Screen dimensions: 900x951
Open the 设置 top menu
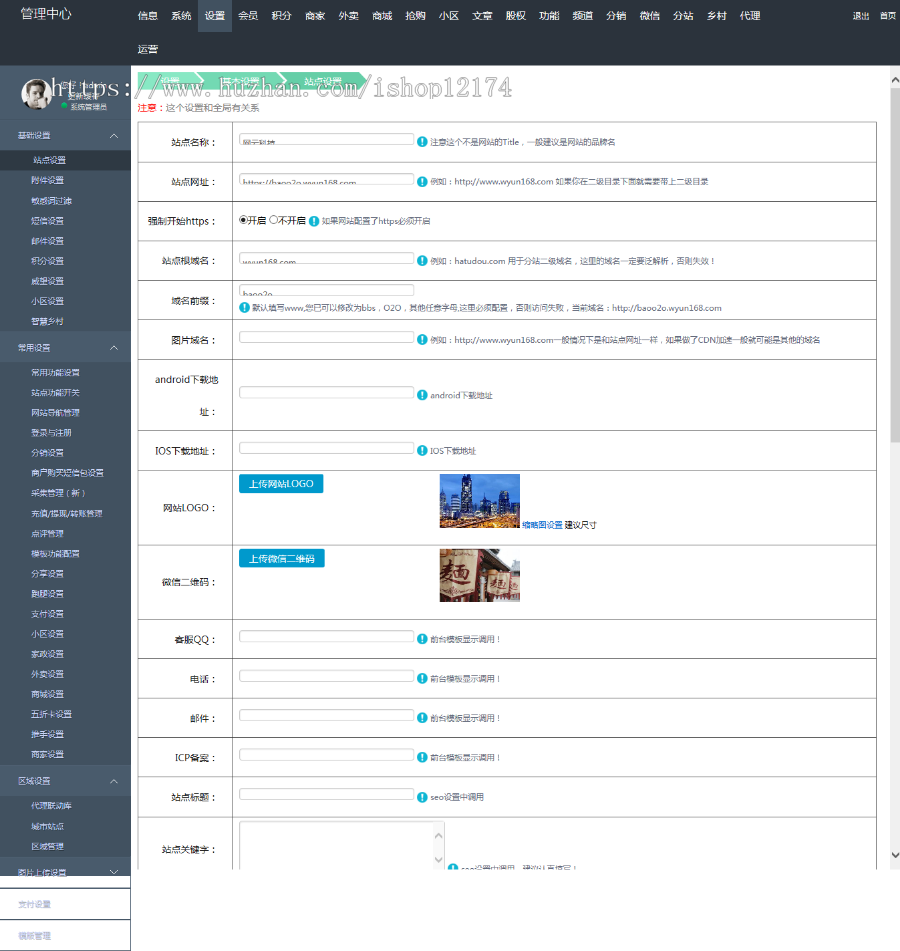[x=215, y=16]
